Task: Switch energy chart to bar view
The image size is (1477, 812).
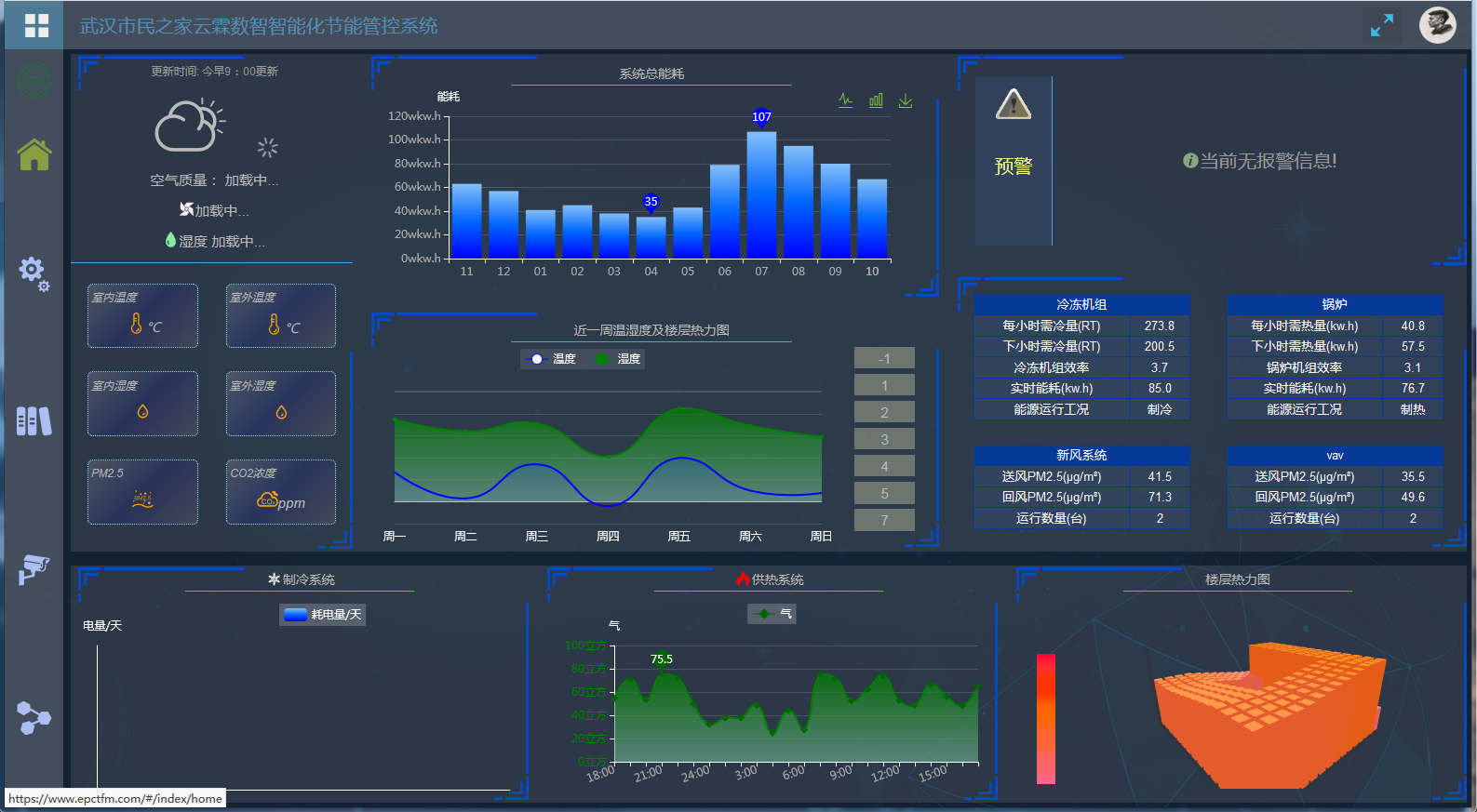Action: pos(876,100)
